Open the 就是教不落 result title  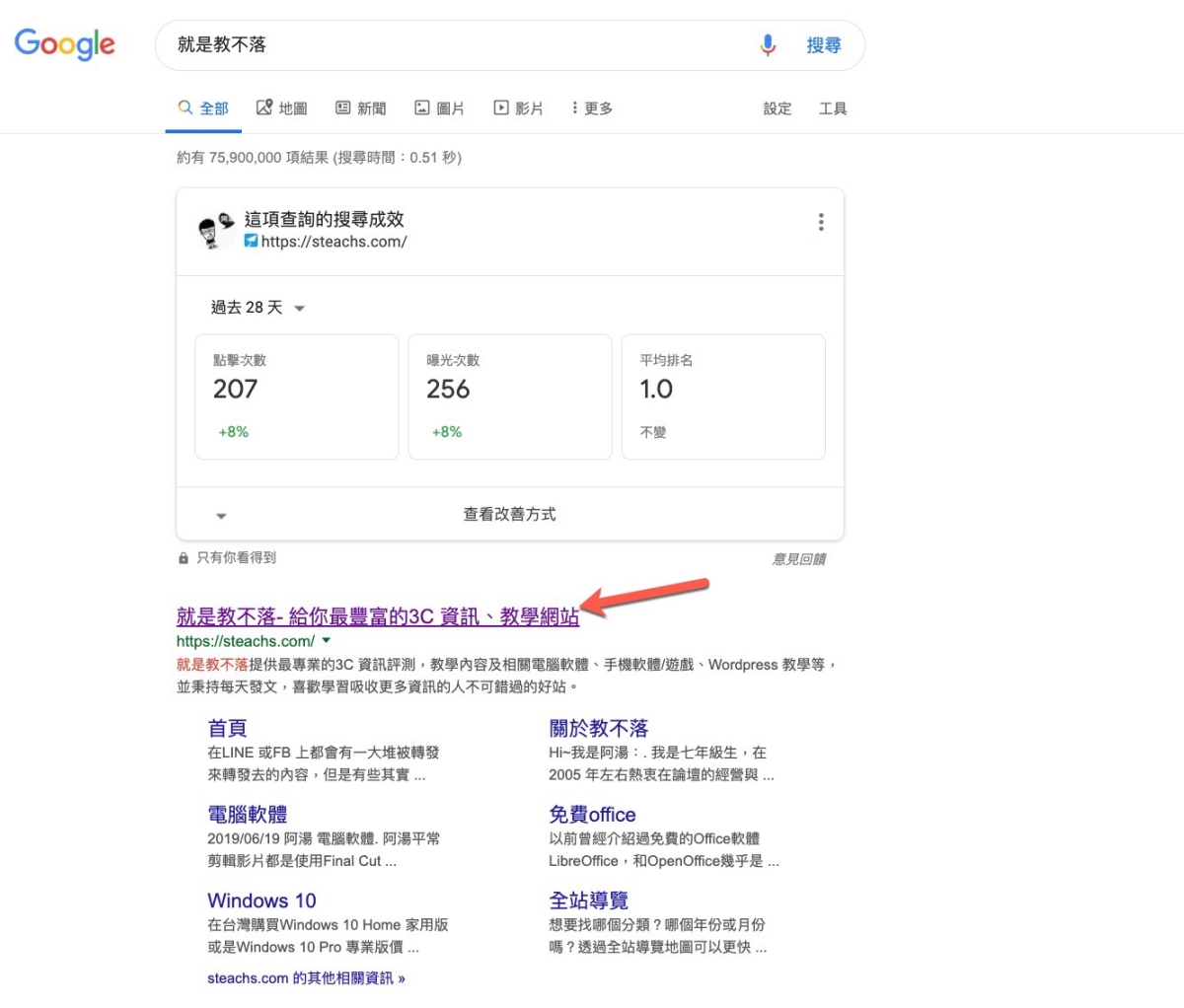378,616
